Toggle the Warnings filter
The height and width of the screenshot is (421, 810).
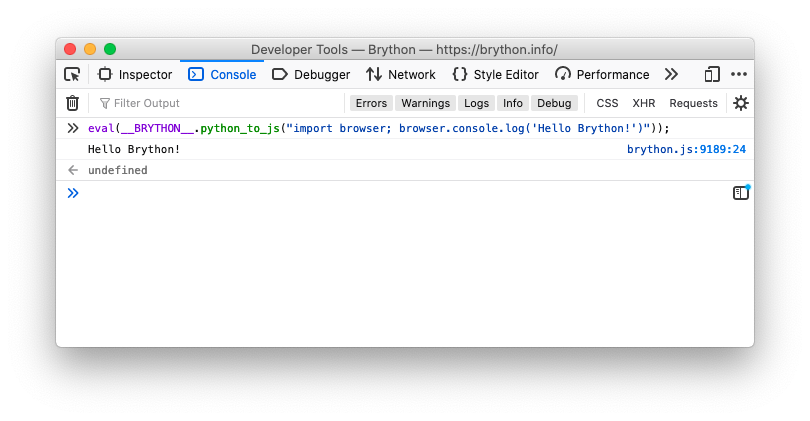point(426,103)
